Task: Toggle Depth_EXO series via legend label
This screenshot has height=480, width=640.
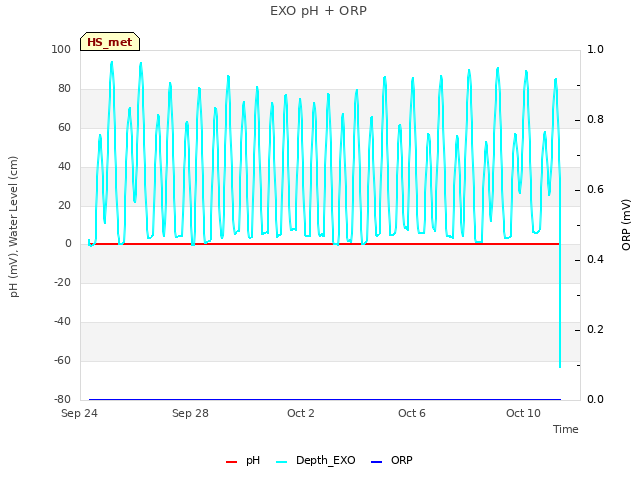Action: [326, 460]
